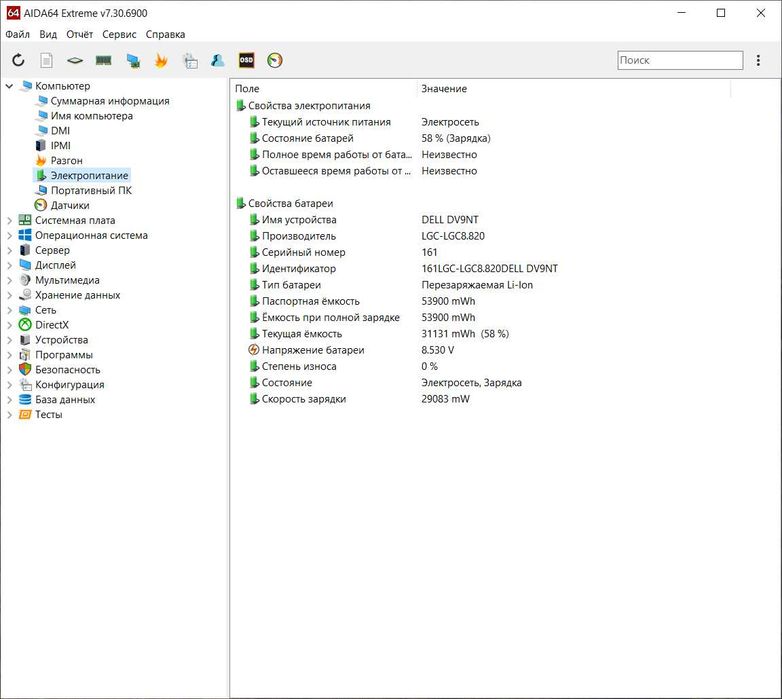Click the user profile toolbar icon
This screenshot has height=699, width=782.
[218, 60]
